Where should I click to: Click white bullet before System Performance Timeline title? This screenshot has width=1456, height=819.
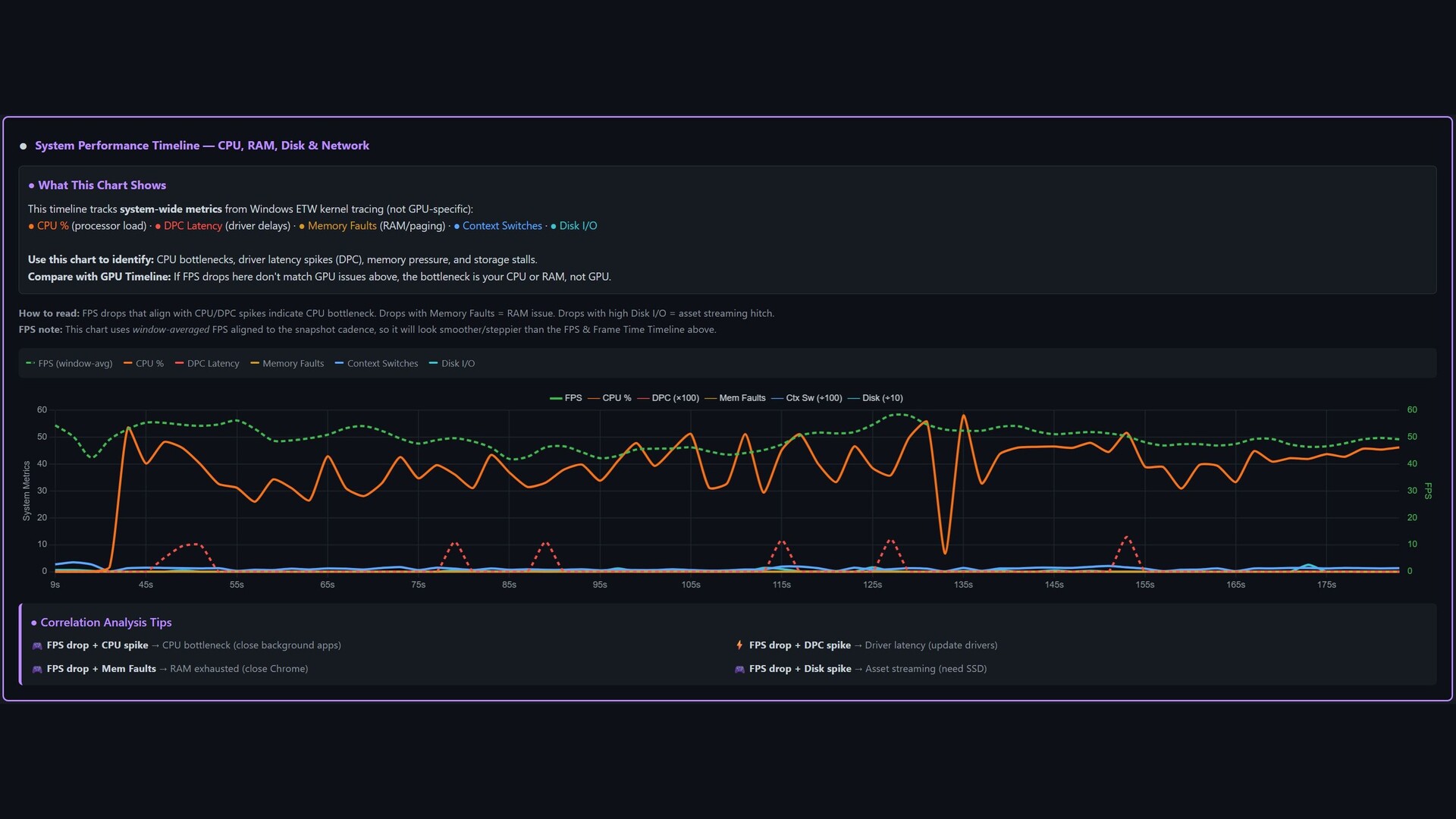click(x=24, y=146)
